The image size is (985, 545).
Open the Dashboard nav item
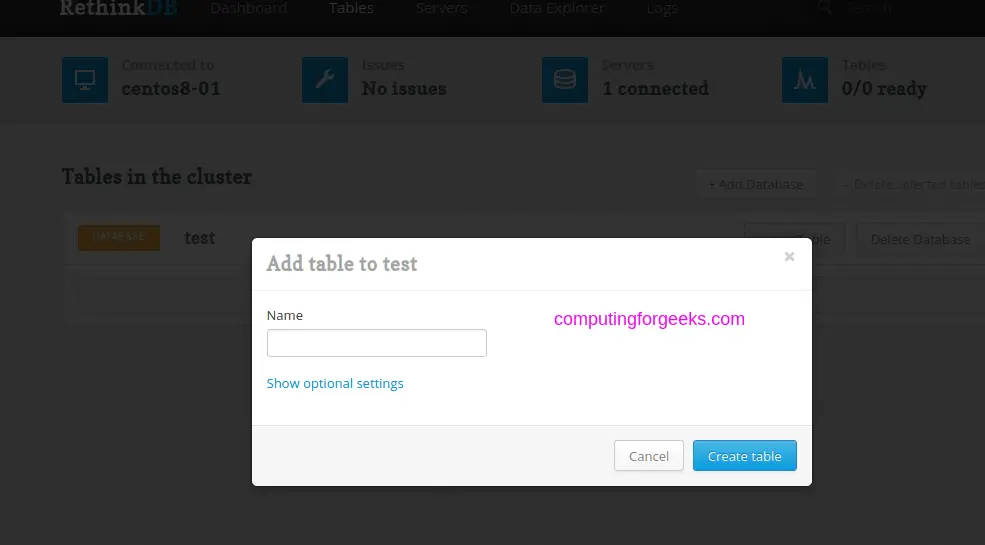click(x=249, y=8)
